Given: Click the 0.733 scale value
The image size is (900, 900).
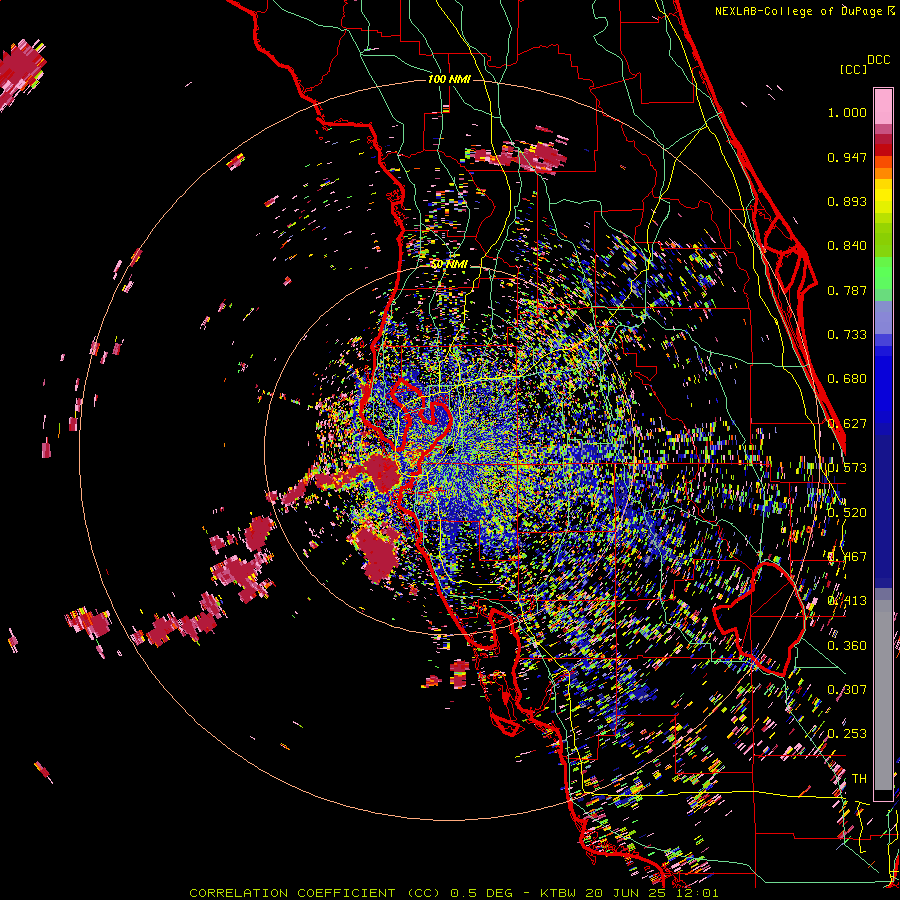Looking at the screenshot, I should 847,335.
